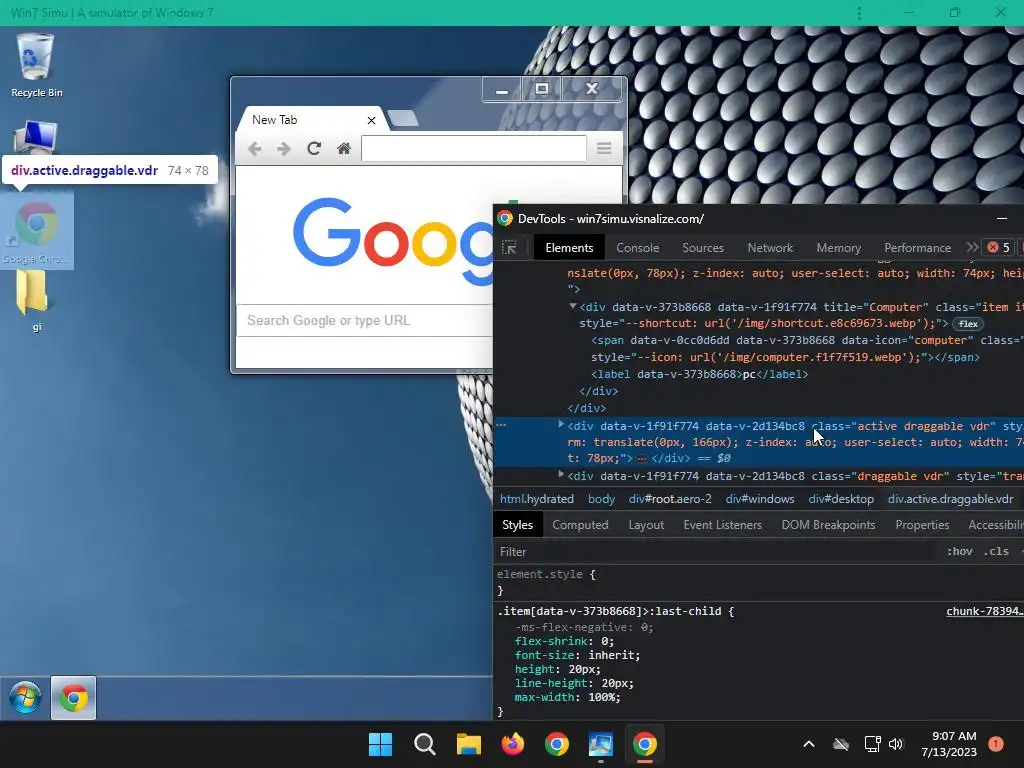
Task: Open the chunk-78394 stylesheet link
Action: (x=985, y=611)
